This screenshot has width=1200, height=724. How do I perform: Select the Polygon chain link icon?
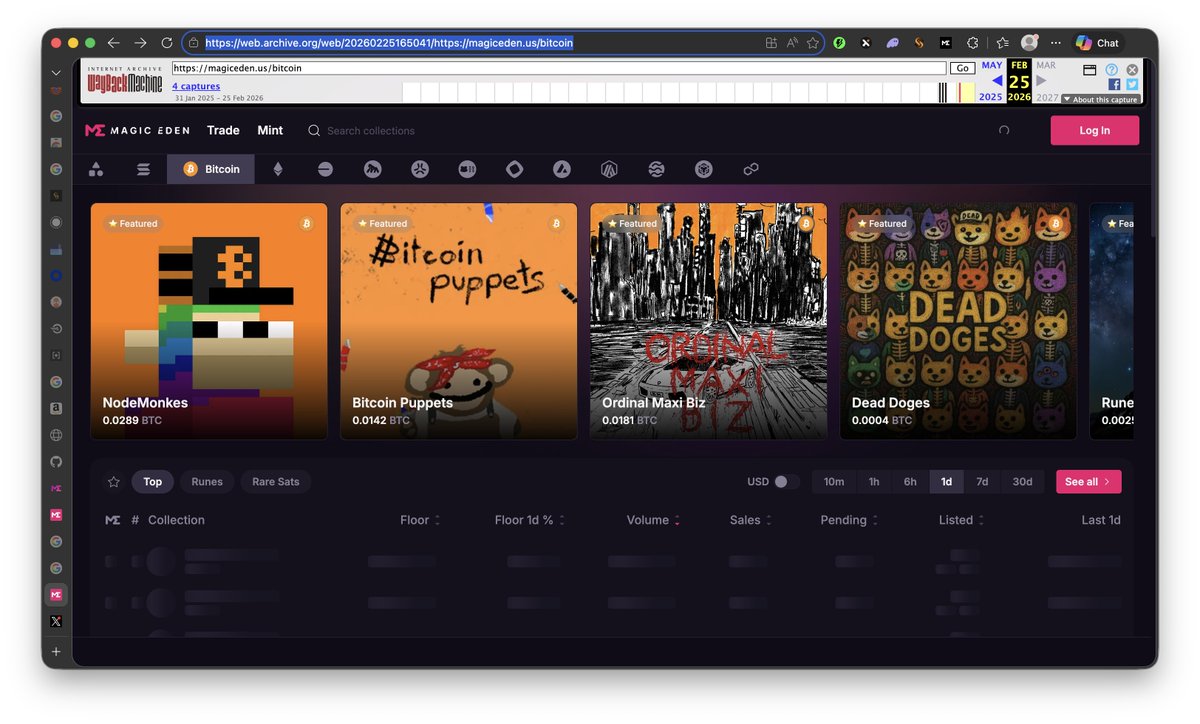(751, 169)
